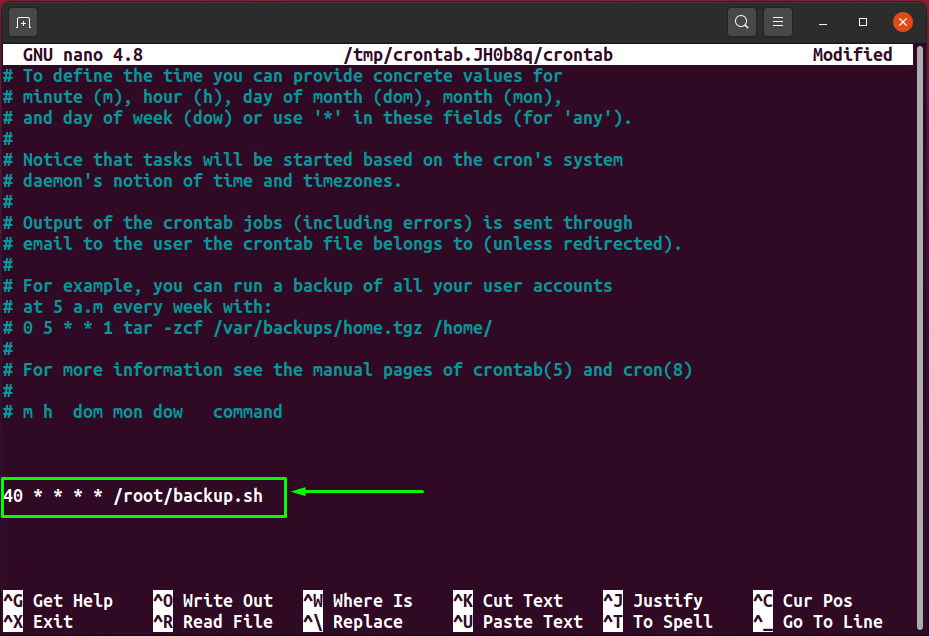Click the 'For more information see the manual' line
929x636 pixels.
click(348, 370)
